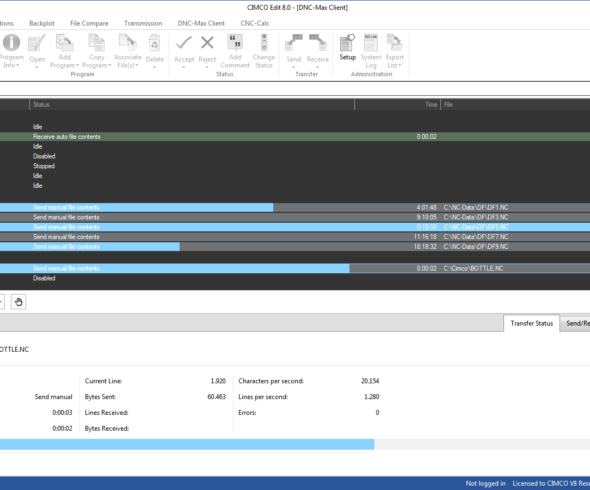This screenshot has height=490, width=590.
Task: Switch to the DNC-Max Client ribbon tab
Action: pyautogui.click(x=201, y=23)
